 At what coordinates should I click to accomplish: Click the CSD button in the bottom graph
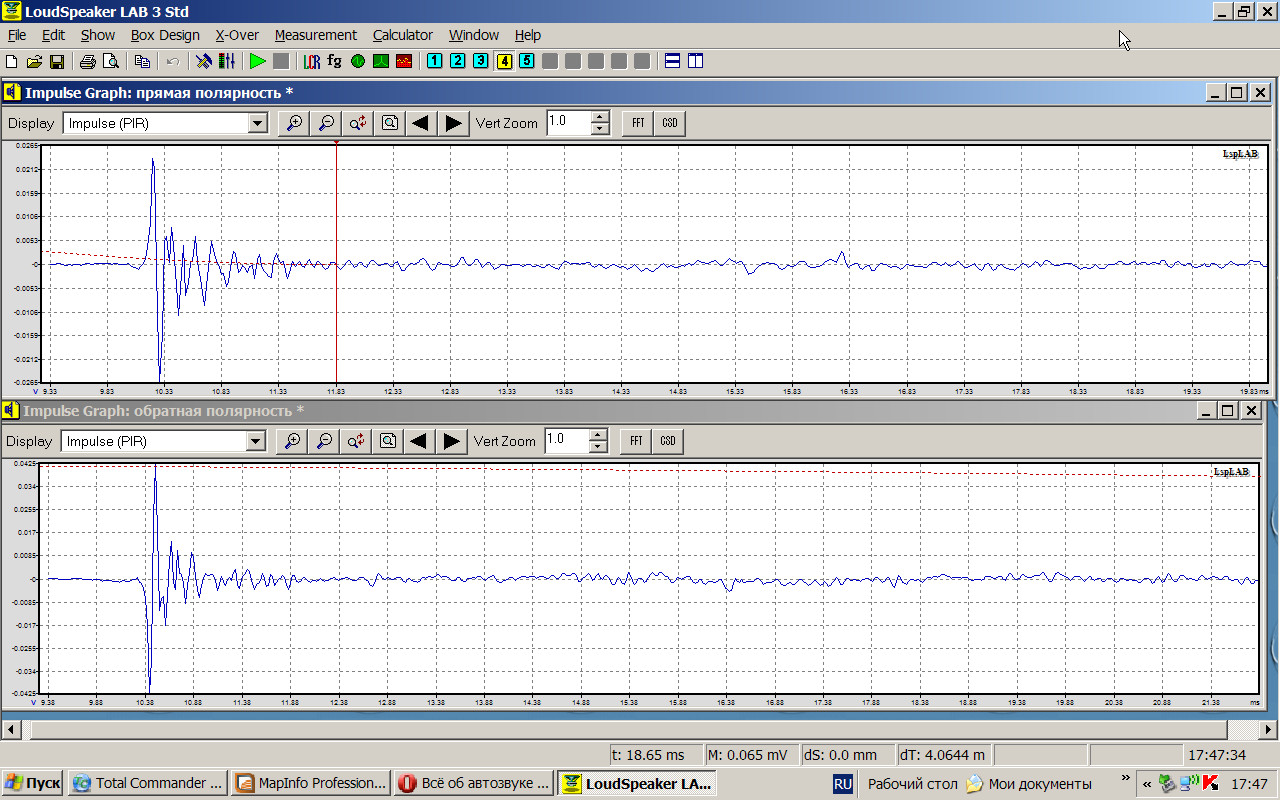(x=667, y=441)
